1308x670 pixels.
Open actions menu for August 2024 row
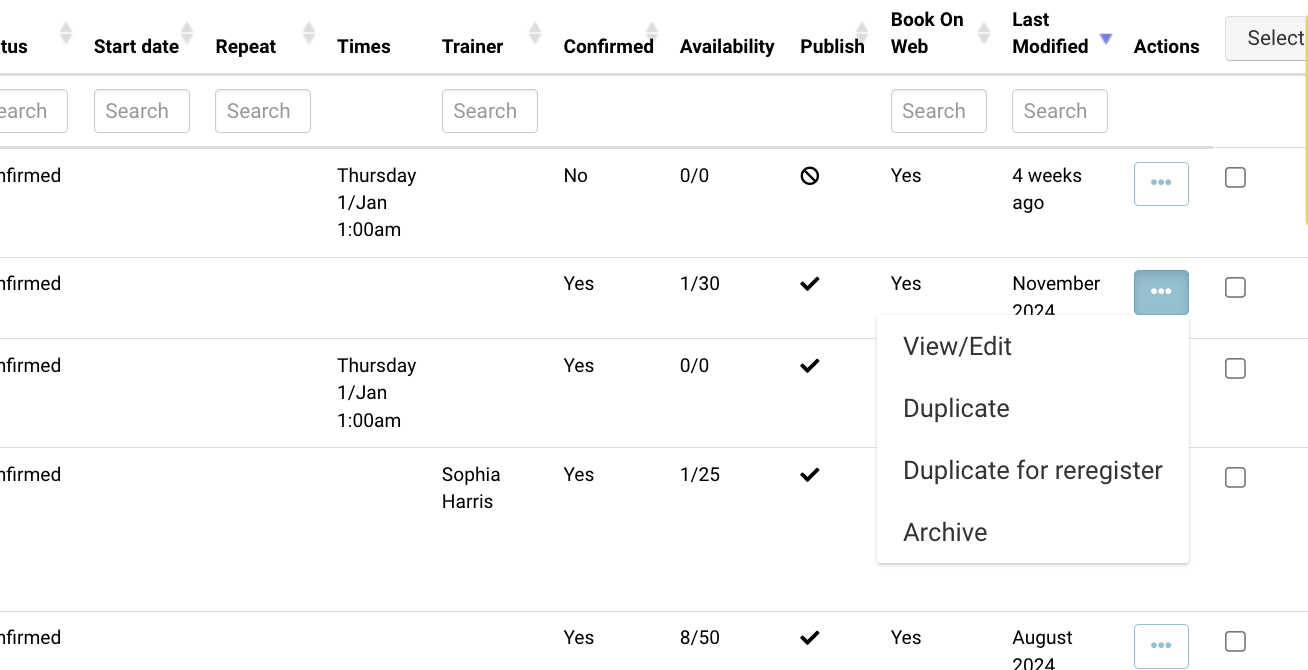(1160, 646)
